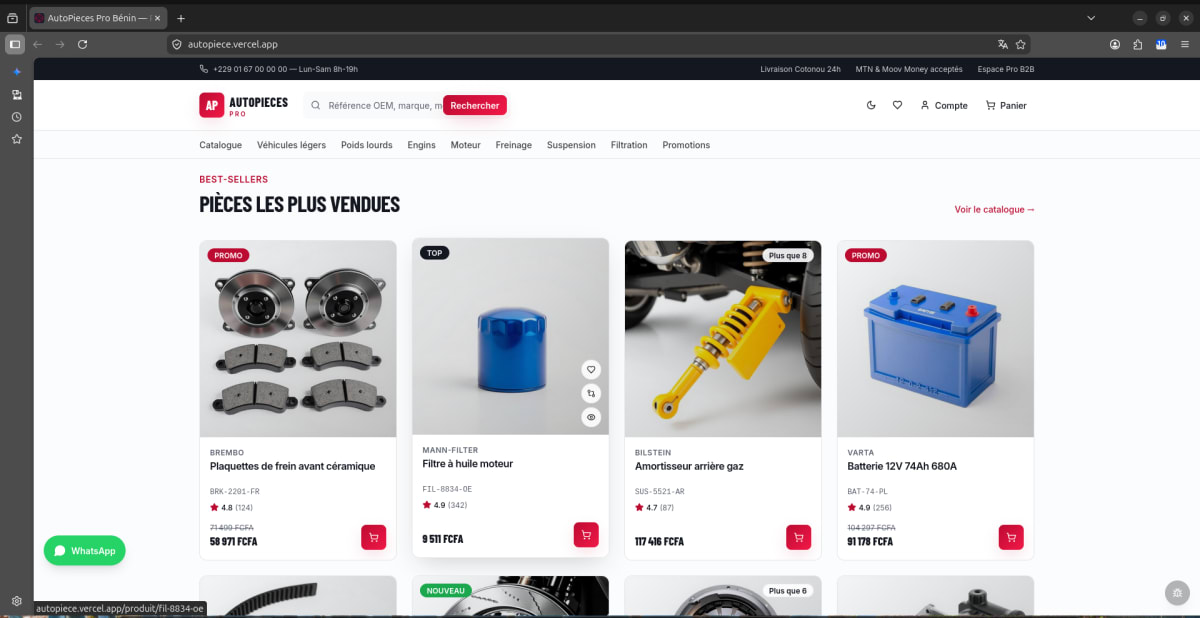The image size is (1200, 618).
Task: Click MTN & Moov Money acceptés text
Action: [x=909, y=69]
